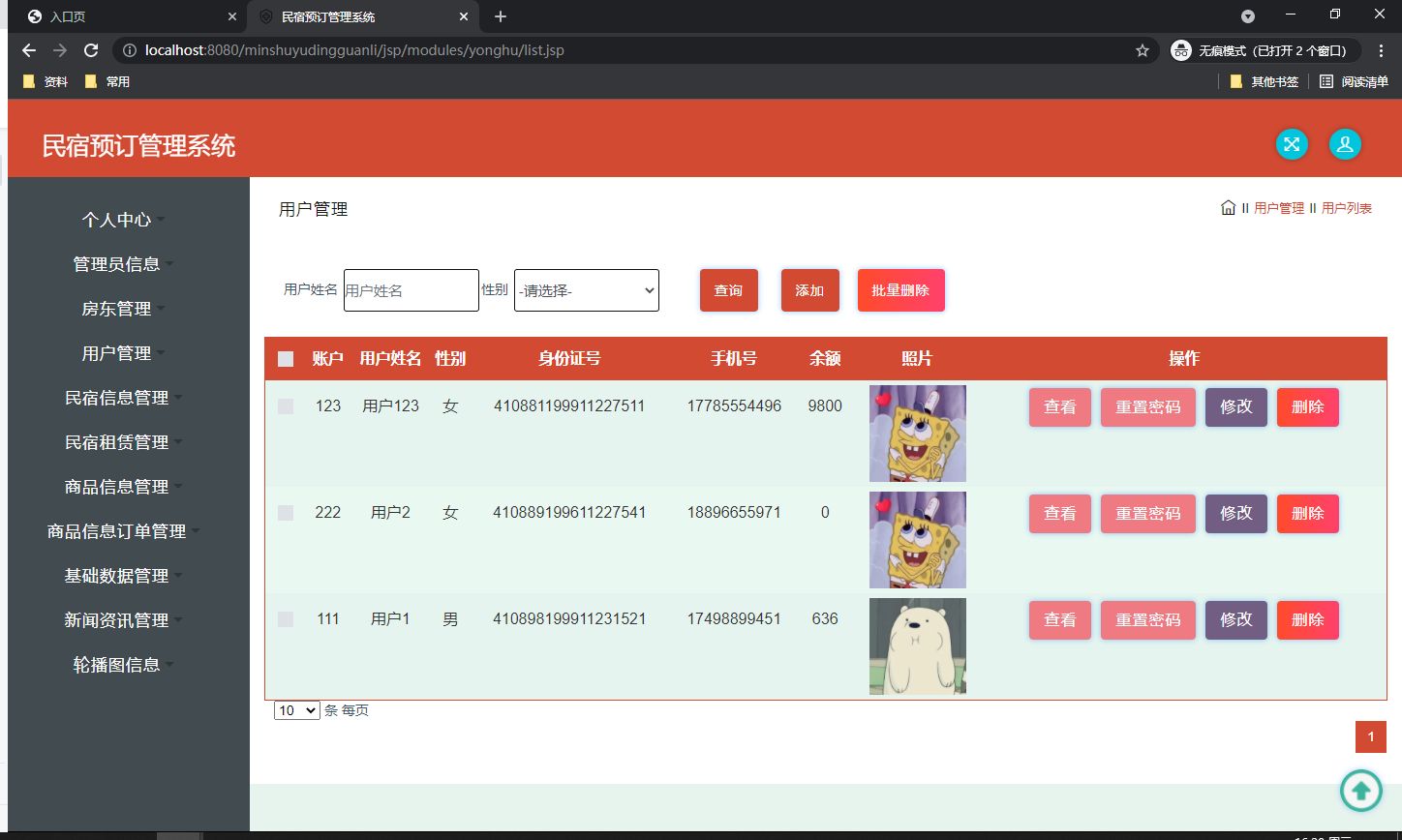
Task: Expand 用户管理 sidebar menu
Action: pyautogui.click(x=123, y=353)
